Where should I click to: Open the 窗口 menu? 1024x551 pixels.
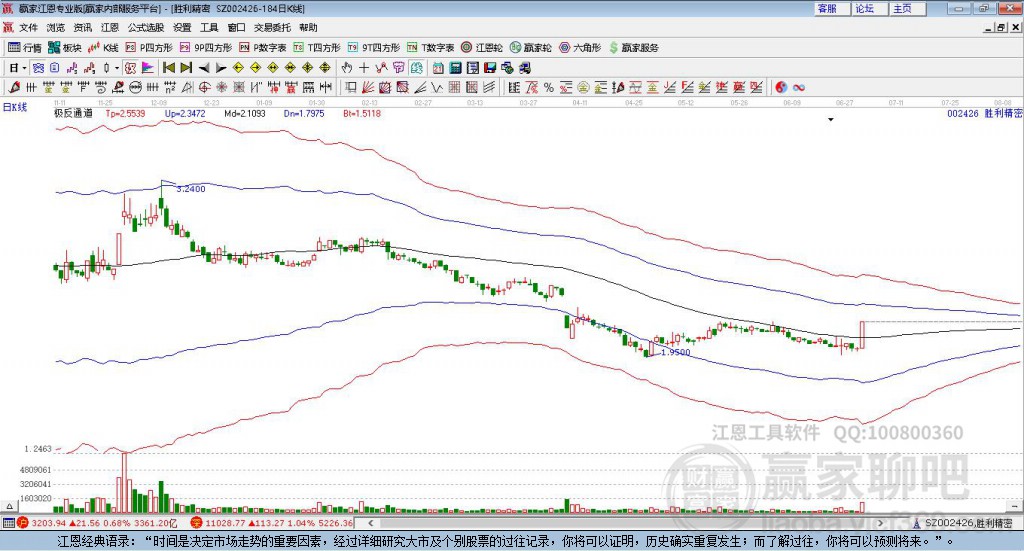pyautogui.click(x=236, y=27)
